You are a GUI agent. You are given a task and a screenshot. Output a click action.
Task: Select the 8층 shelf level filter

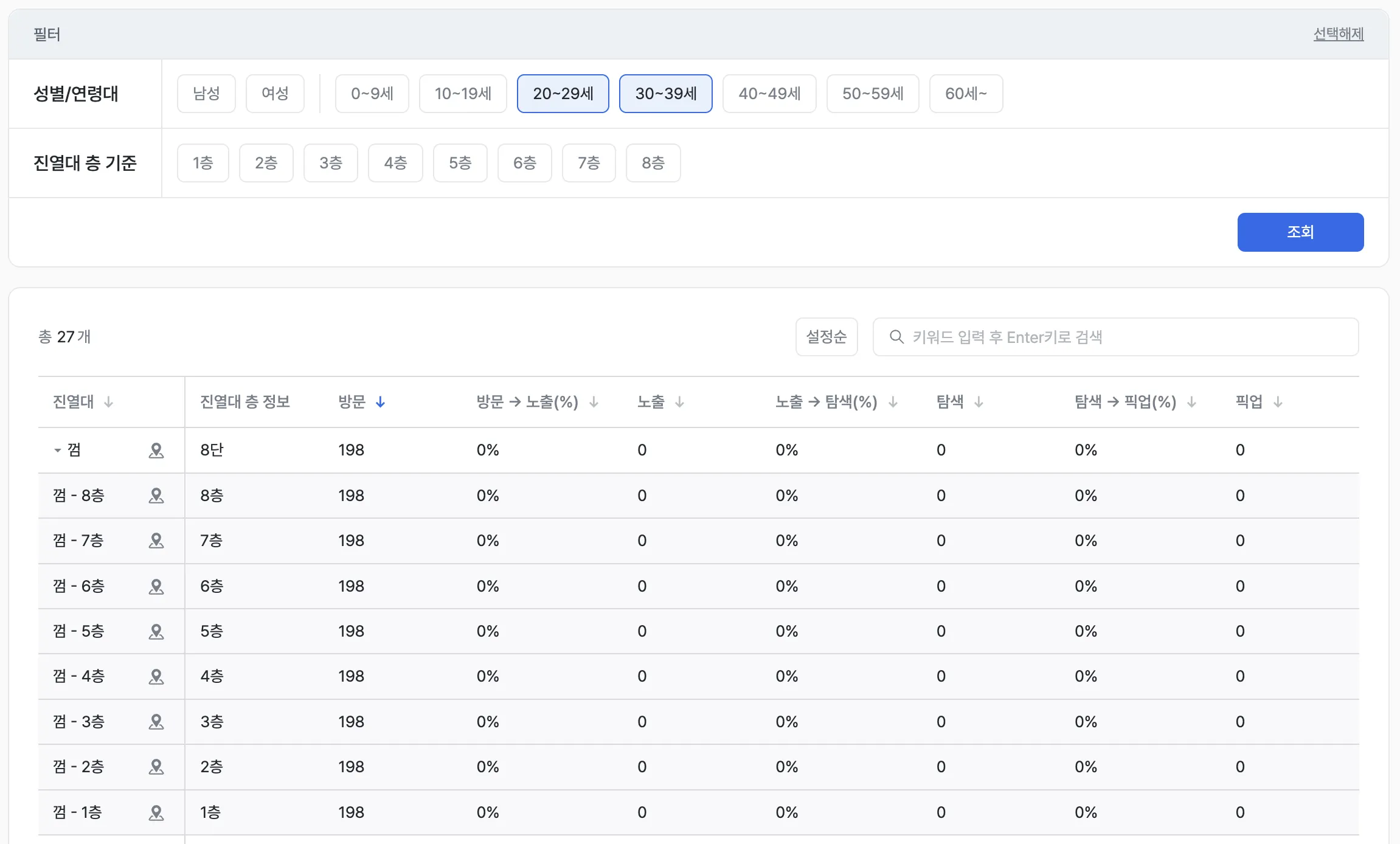[653, 163]
